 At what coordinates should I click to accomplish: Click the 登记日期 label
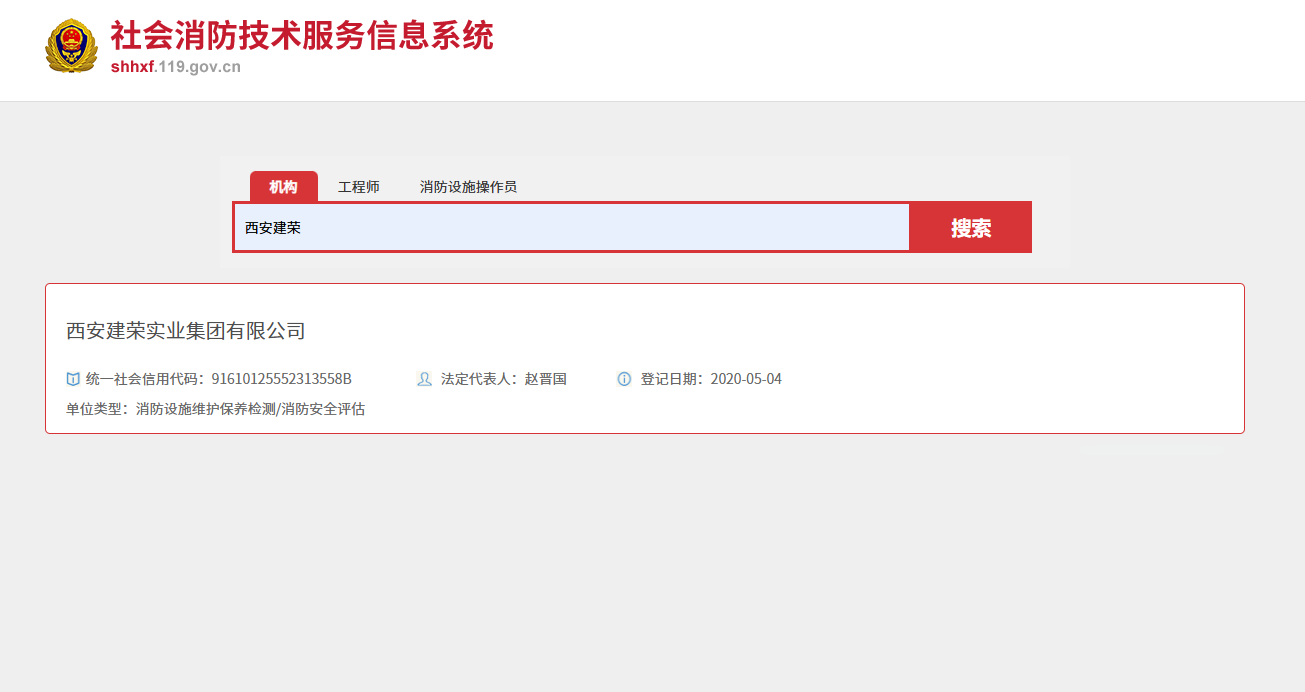[x=672, y=379]
